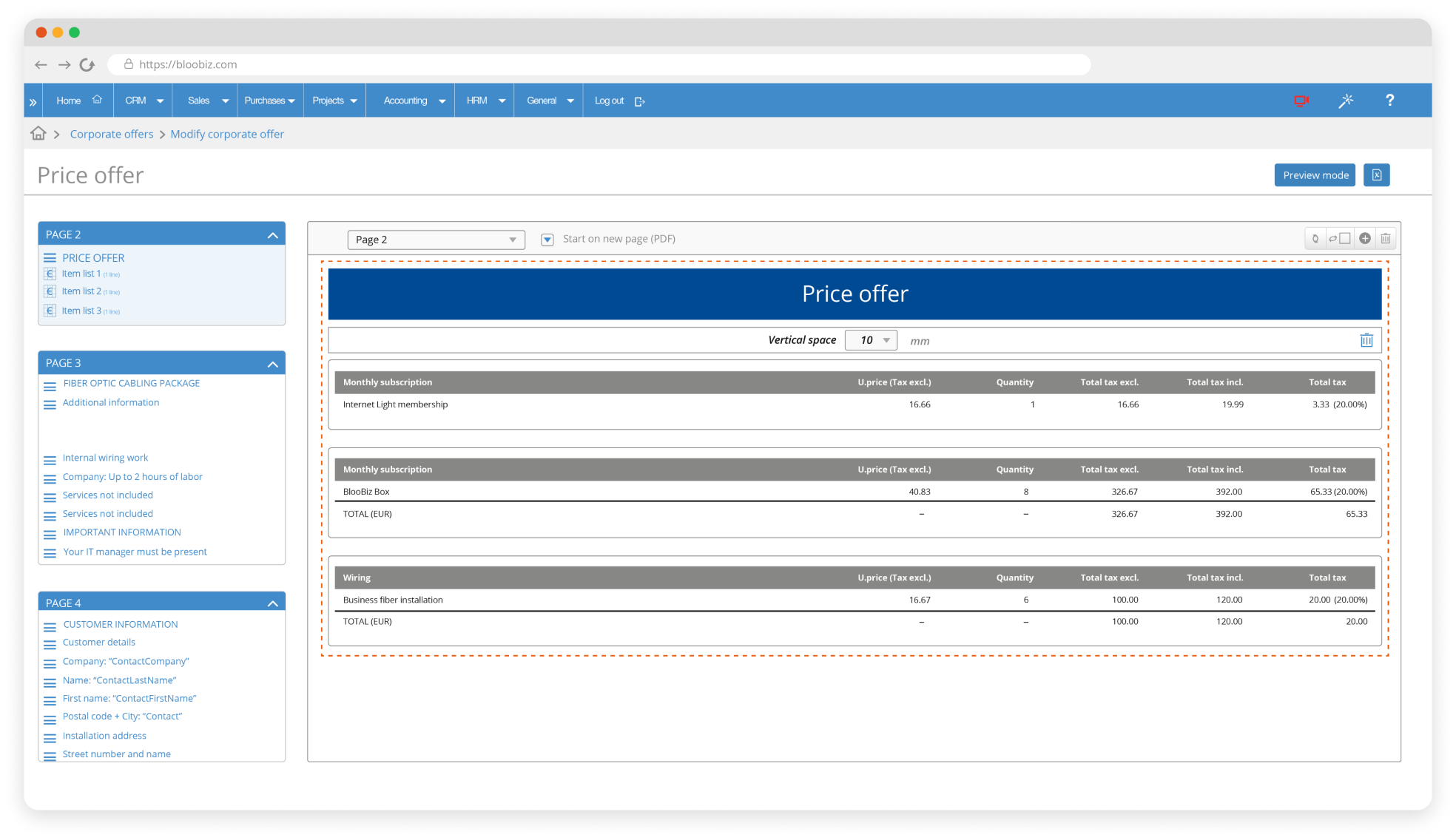
Task: Delete the page using the gray trash icon
Action: point(1385,238)
